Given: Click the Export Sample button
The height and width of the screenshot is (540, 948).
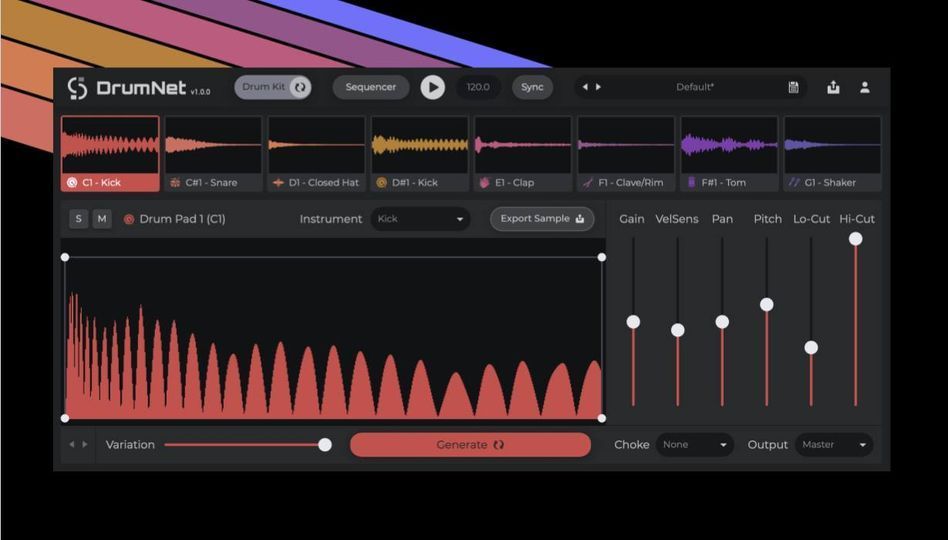Looking at the screenshot, I should click(542, 219).
